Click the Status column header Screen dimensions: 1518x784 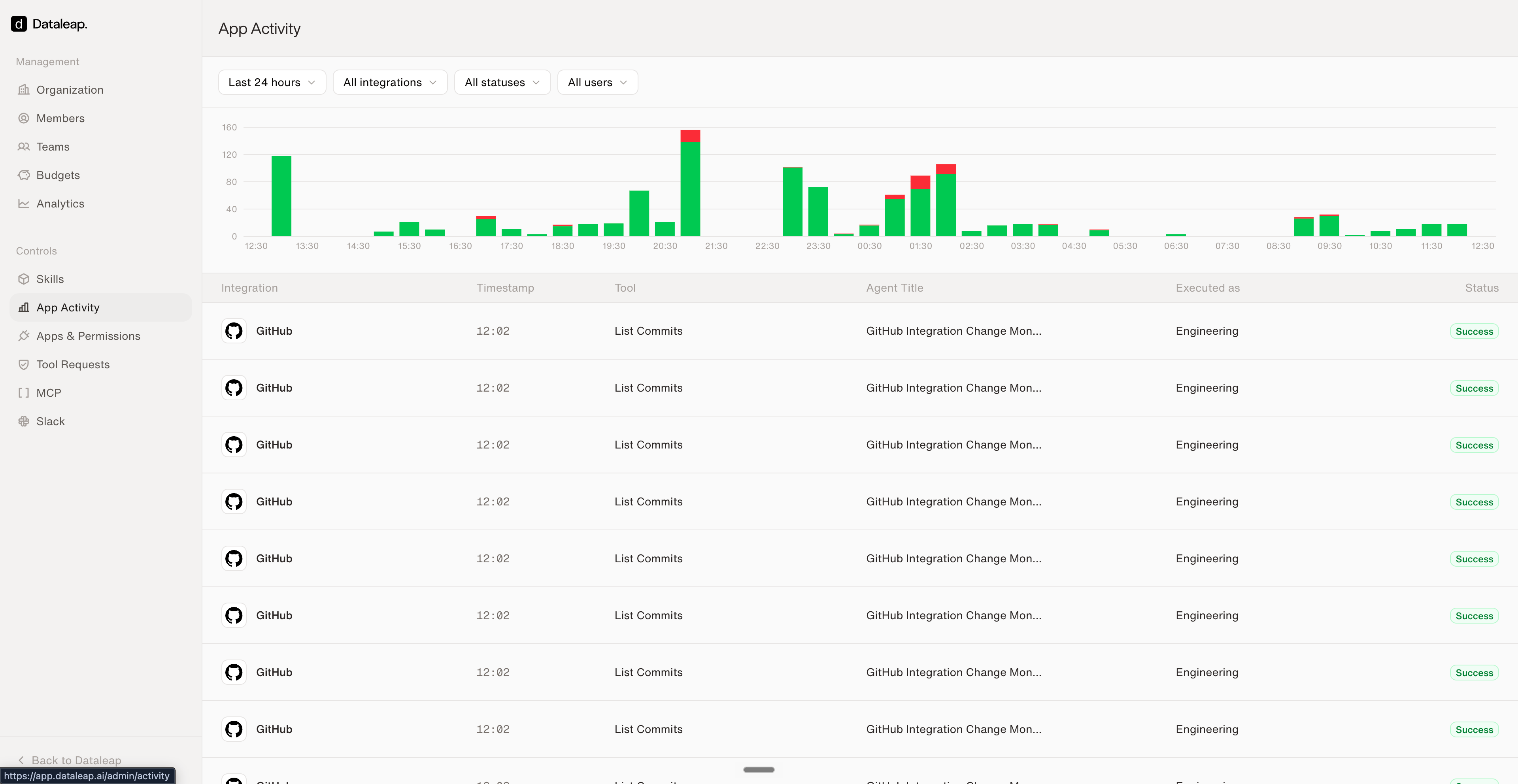1482,287
